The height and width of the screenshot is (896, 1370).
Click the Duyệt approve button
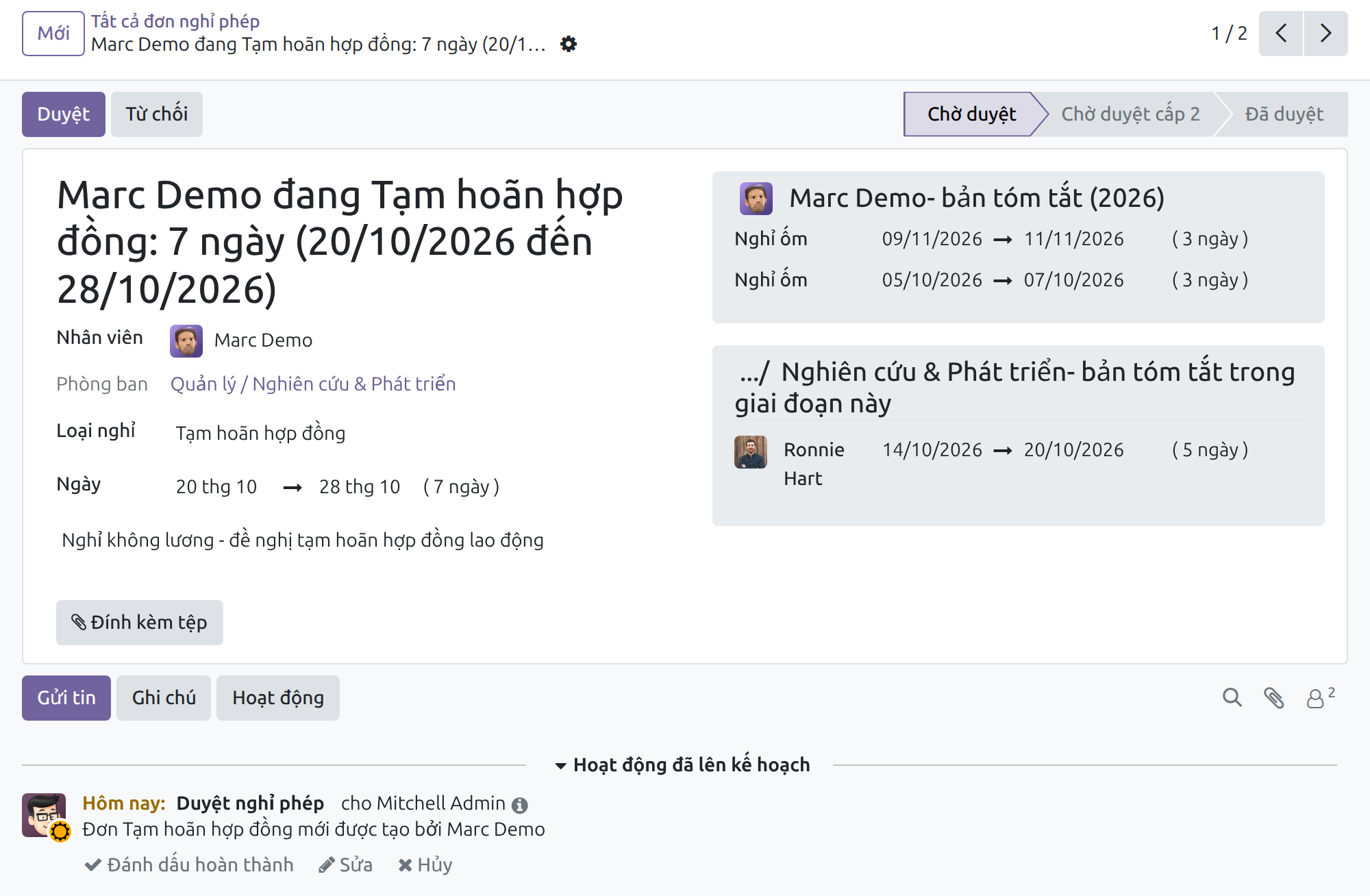tap(64, 114)
